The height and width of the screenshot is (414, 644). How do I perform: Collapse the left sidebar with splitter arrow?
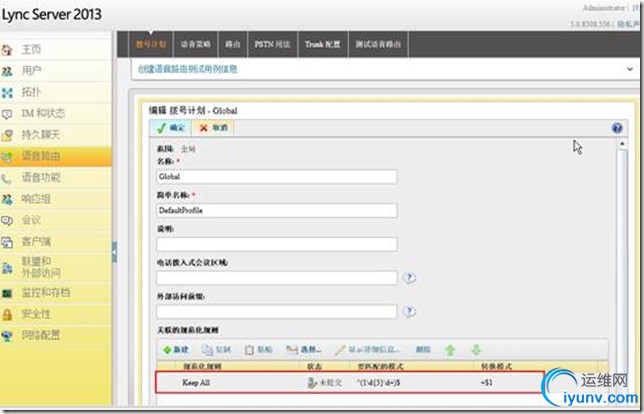coord(114,252)
